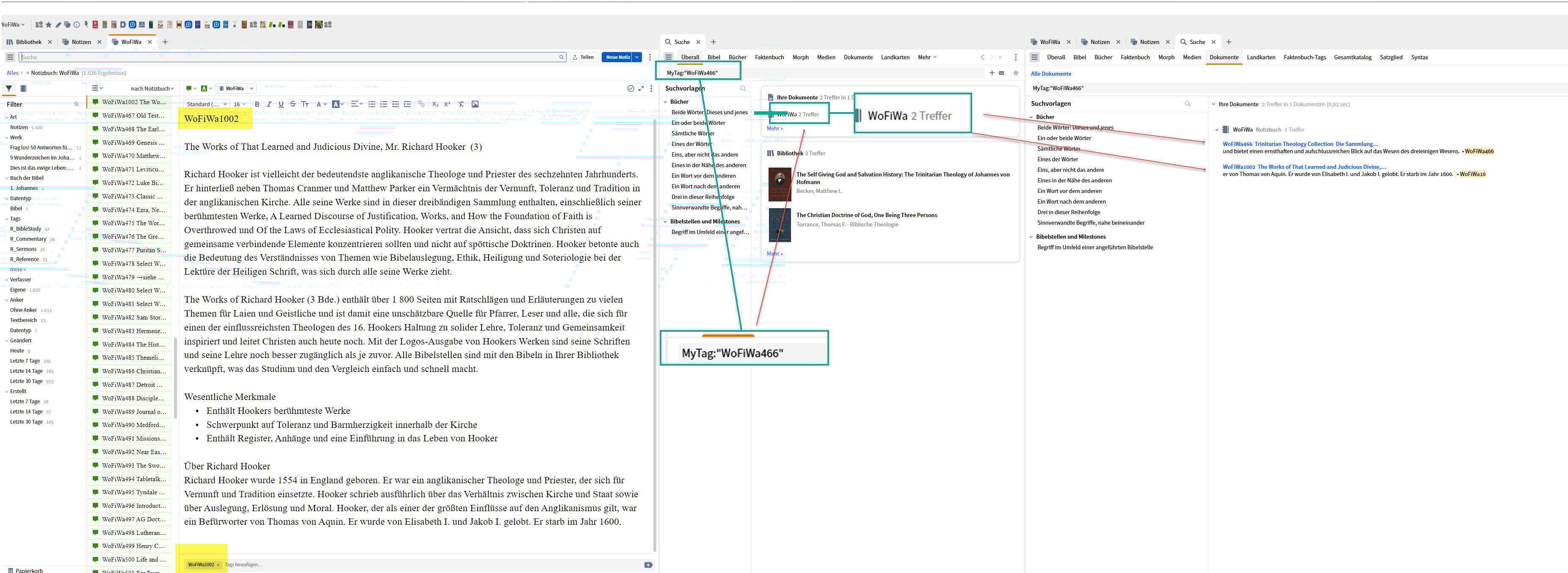Viewport: 1568px width, 573px height.
Task: Switch to the Faktenbuch search tab
Action: click(x=769, y=57)
